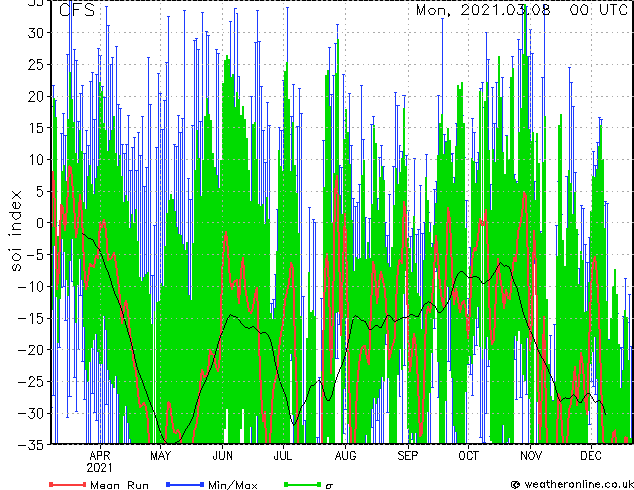634x490 pixels.
Task: Click the 'Mean Run' legend label
Action: tap(119, 485)
